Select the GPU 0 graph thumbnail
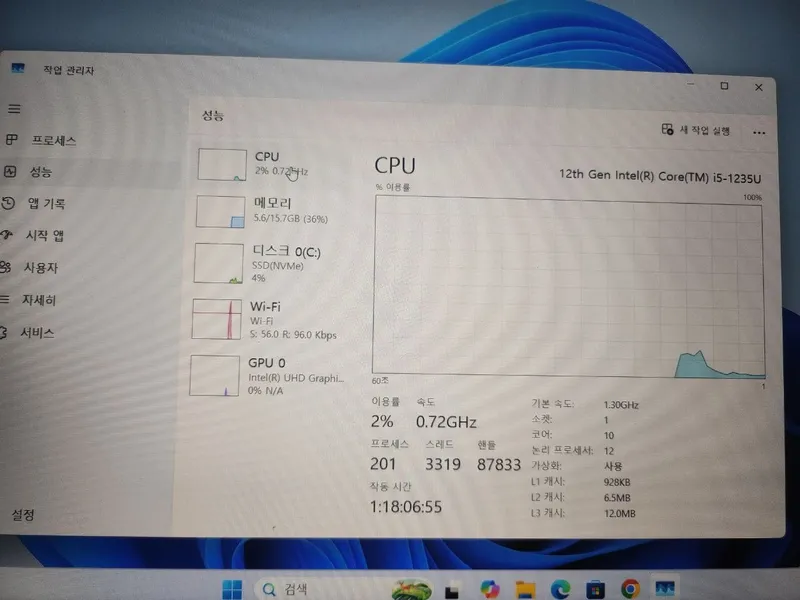This screenshot has width=800, height=600. coord(214,376)
